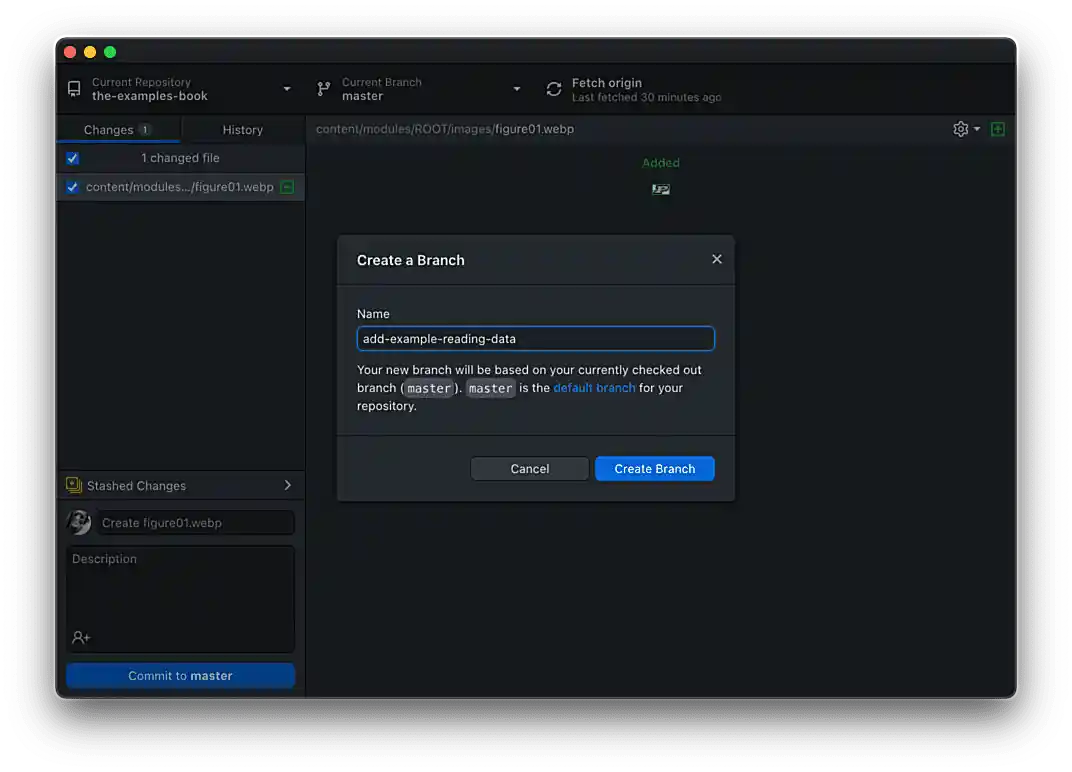The image size is (1072, 772).
Task: Click the Create Branch button
Action: pyautogui.click(x=654, y=468)
